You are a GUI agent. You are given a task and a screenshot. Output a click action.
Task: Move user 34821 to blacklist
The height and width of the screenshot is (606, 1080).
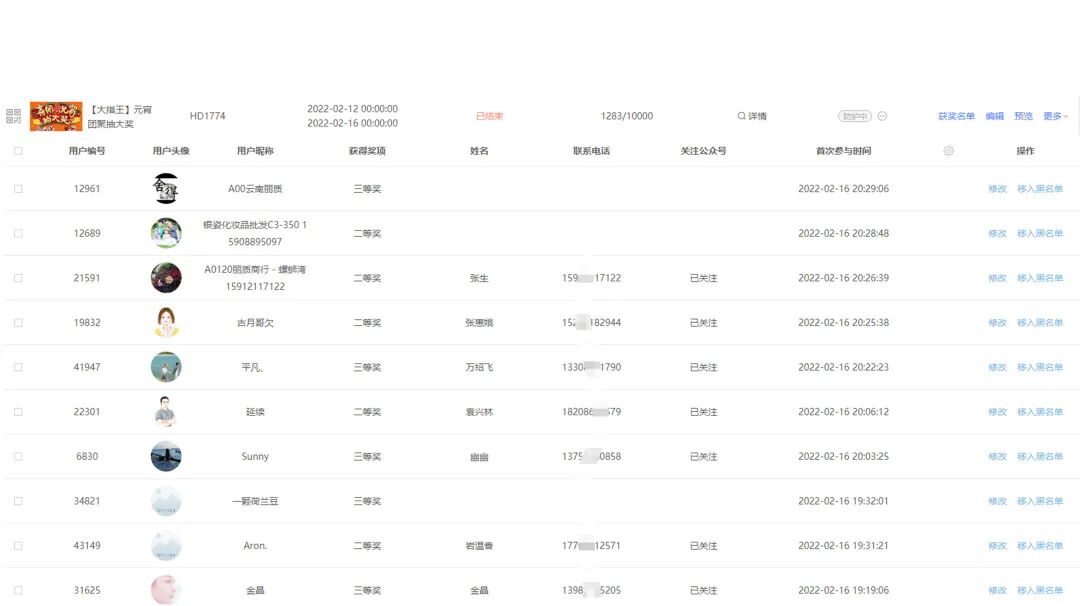point(1040,501)
